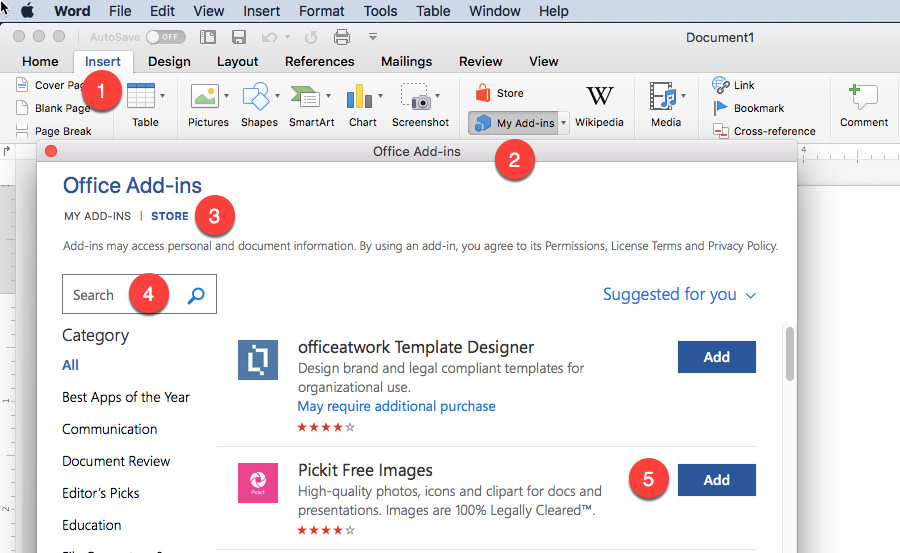This screenshot has height=553, width=900.
Task: Click the Undo arrow icon
Action: click(x=269, y=38)
